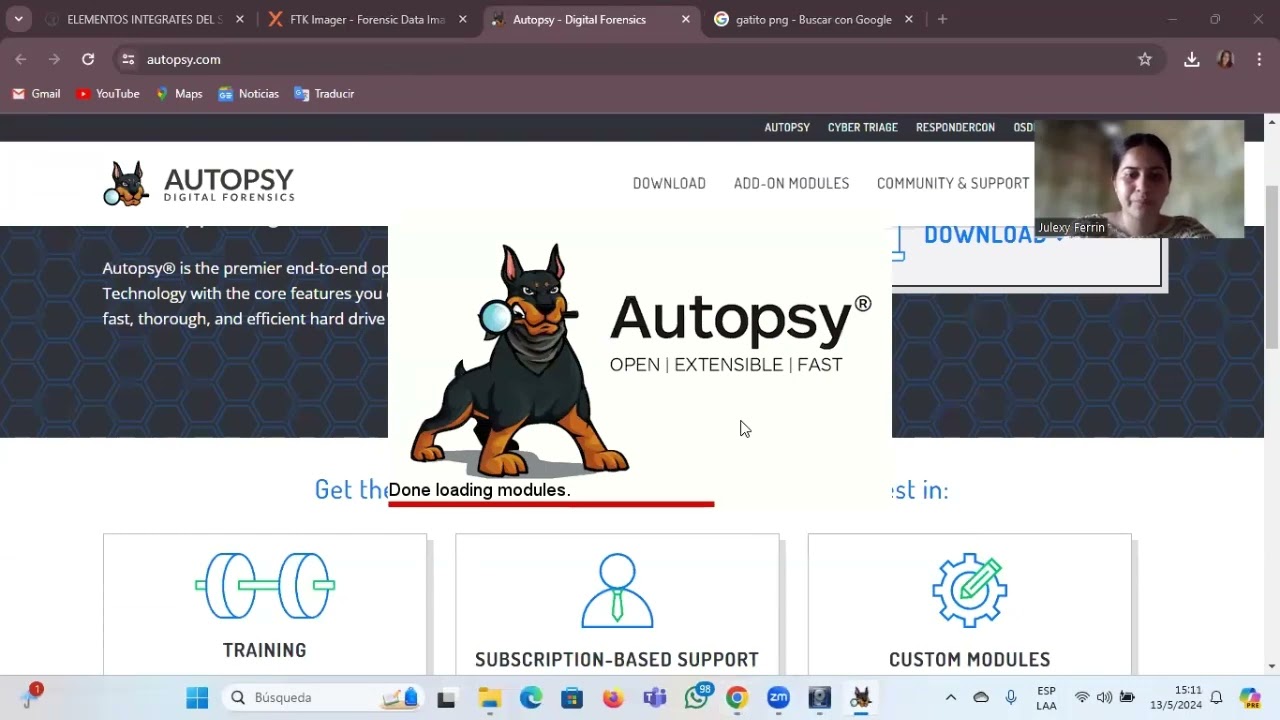Screen dimensions: 1280x720
Task: Select the Autopsy - Digital Forensics tab
Action: click(590, 19)
